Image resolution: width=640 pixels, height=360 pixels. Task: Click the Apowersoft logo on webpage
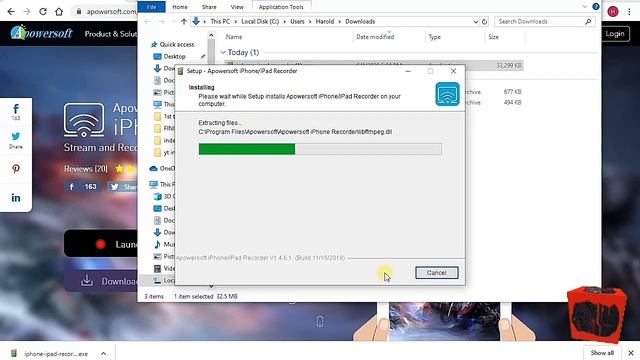[42, 33]
